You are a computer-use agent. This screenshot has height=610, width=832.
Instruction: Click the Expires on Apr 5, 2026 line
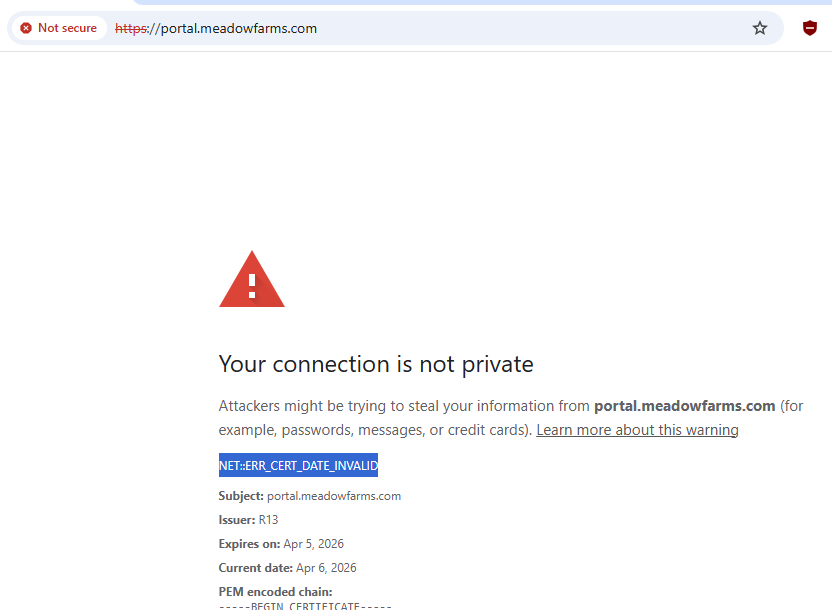pos(281,544)
